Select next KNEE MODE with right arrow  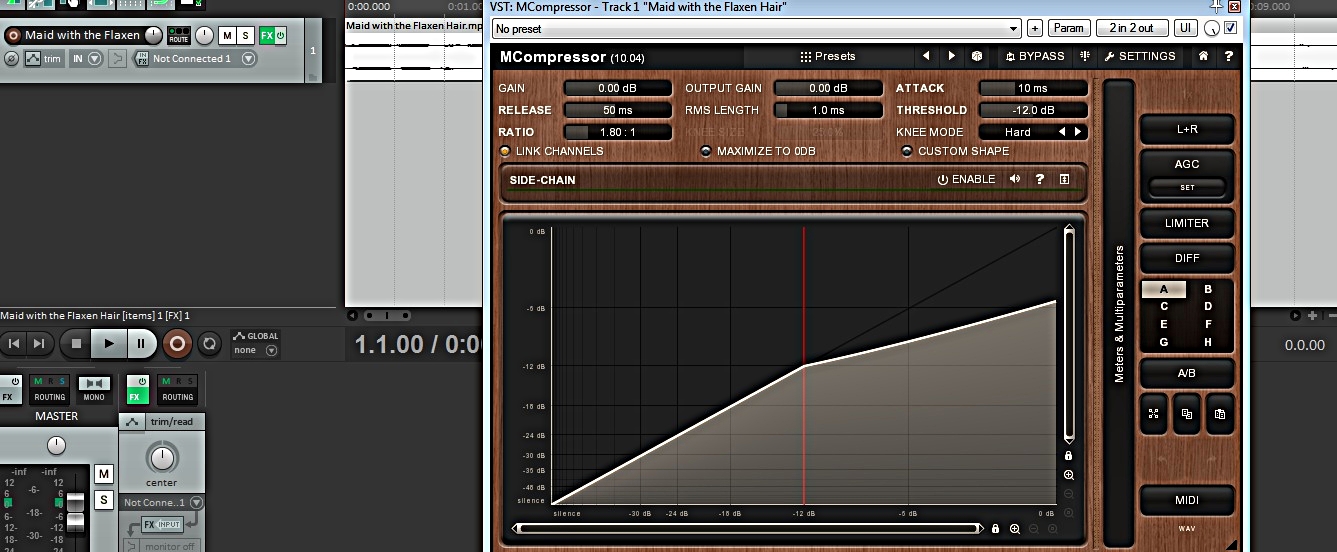(x=1078, y=132)
